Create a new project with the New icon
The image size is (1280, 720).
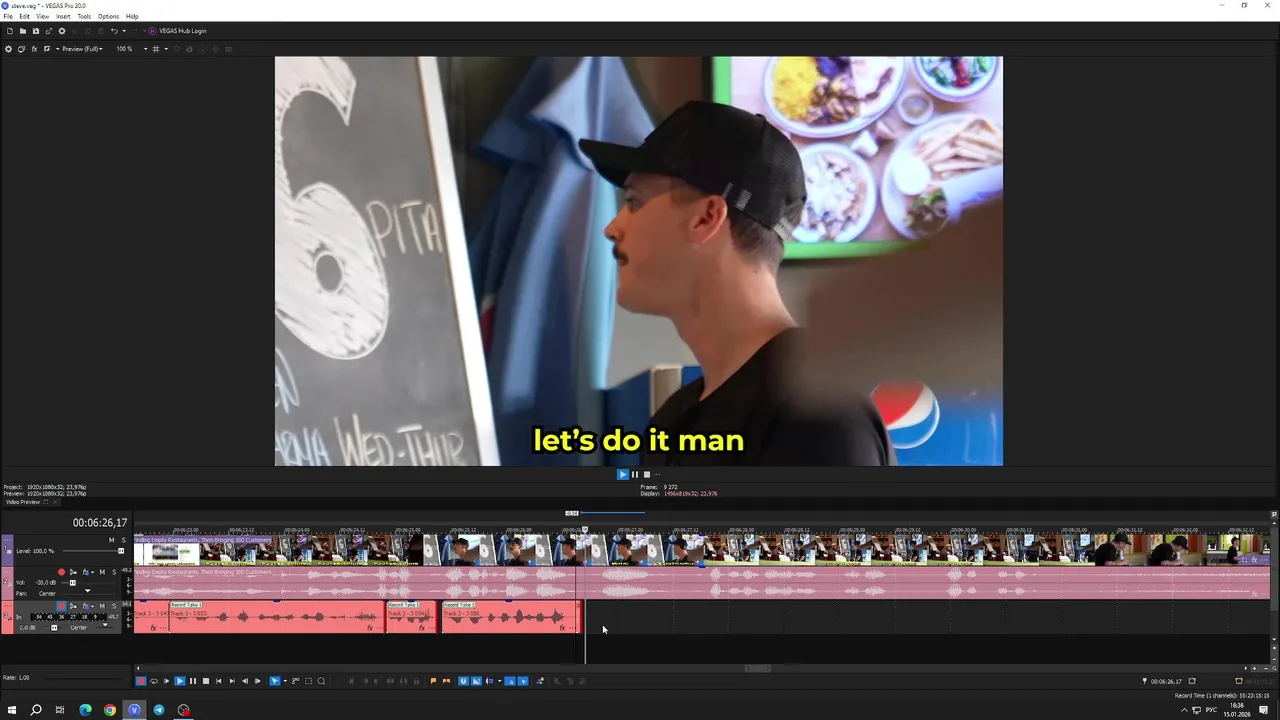point(10,31)
